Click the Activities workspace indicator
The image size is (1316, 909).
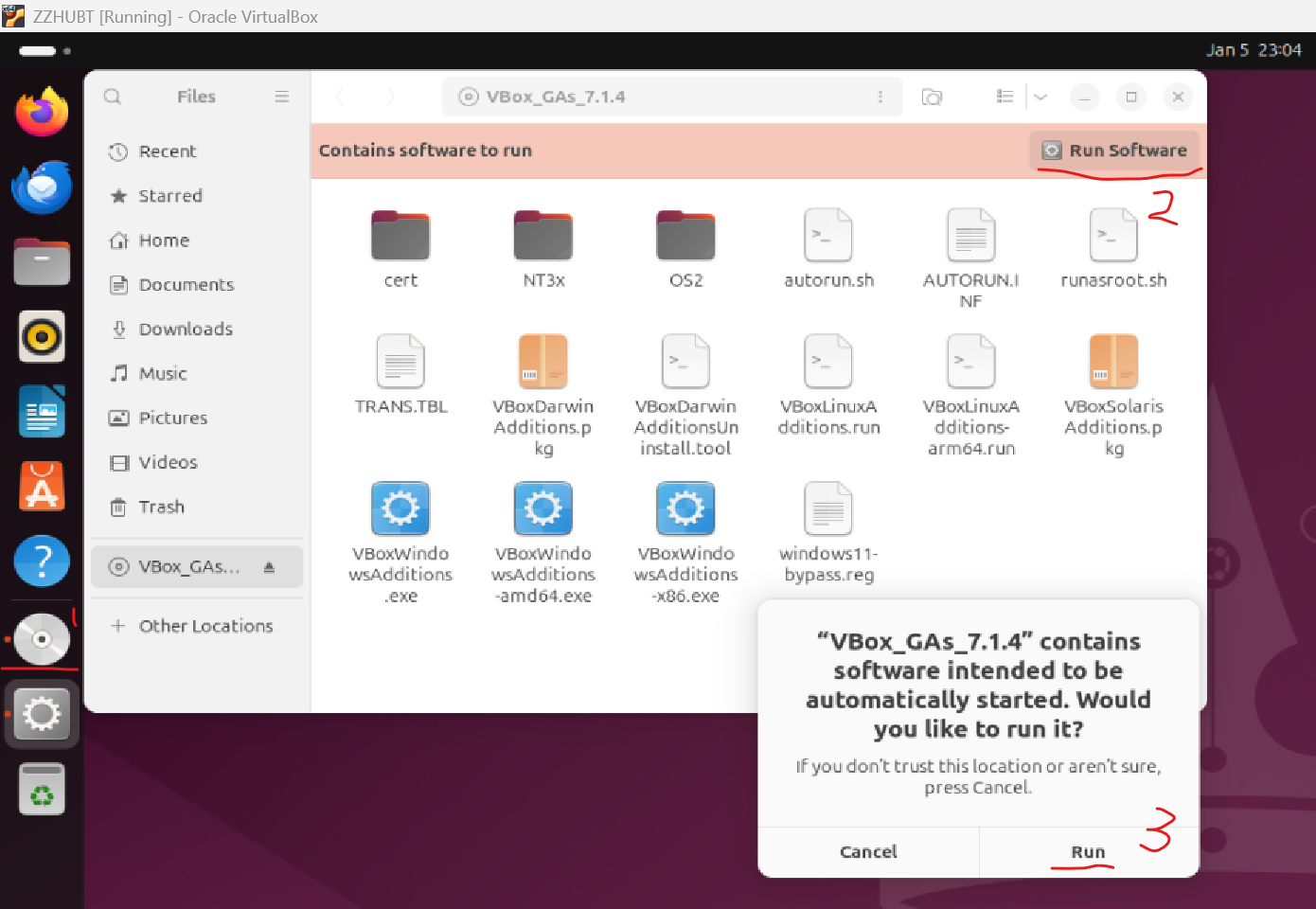click(x=44, y=50)
